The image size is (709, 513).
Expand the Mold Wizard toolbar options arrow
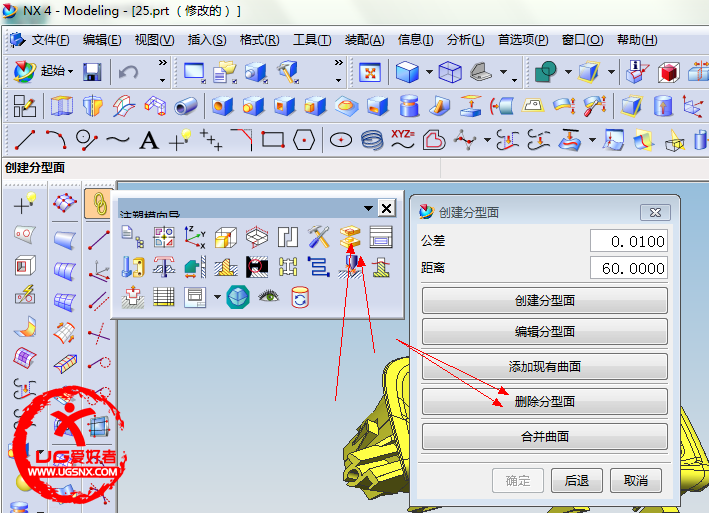pyautogui.click(x=368, y=208)
